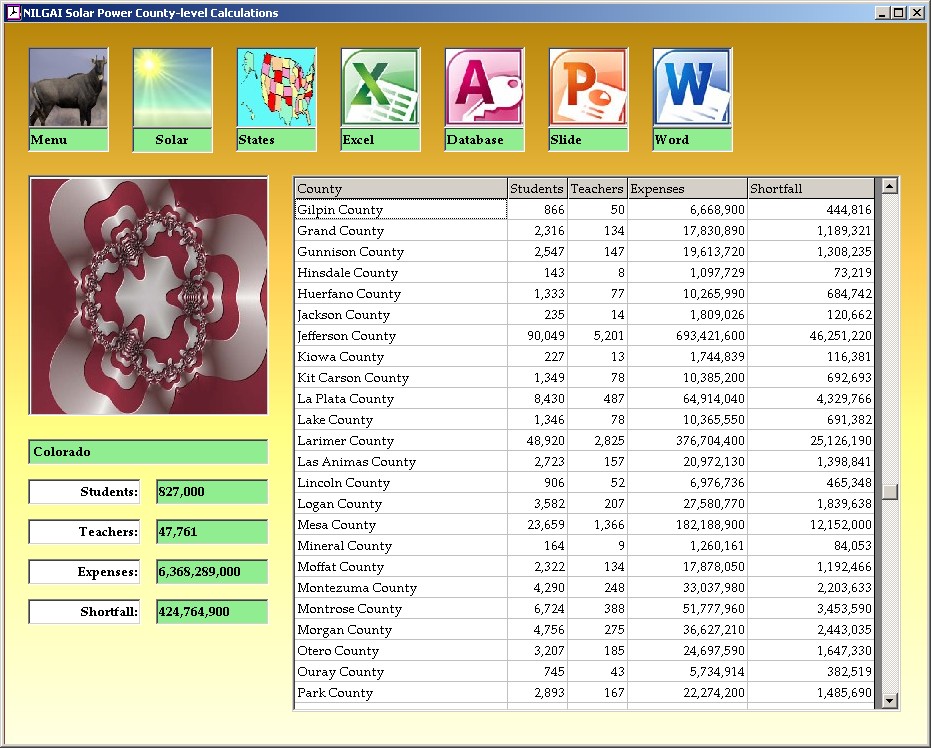Click the Larimer County cell
This screenshot has height=748, width=931.
346,441
